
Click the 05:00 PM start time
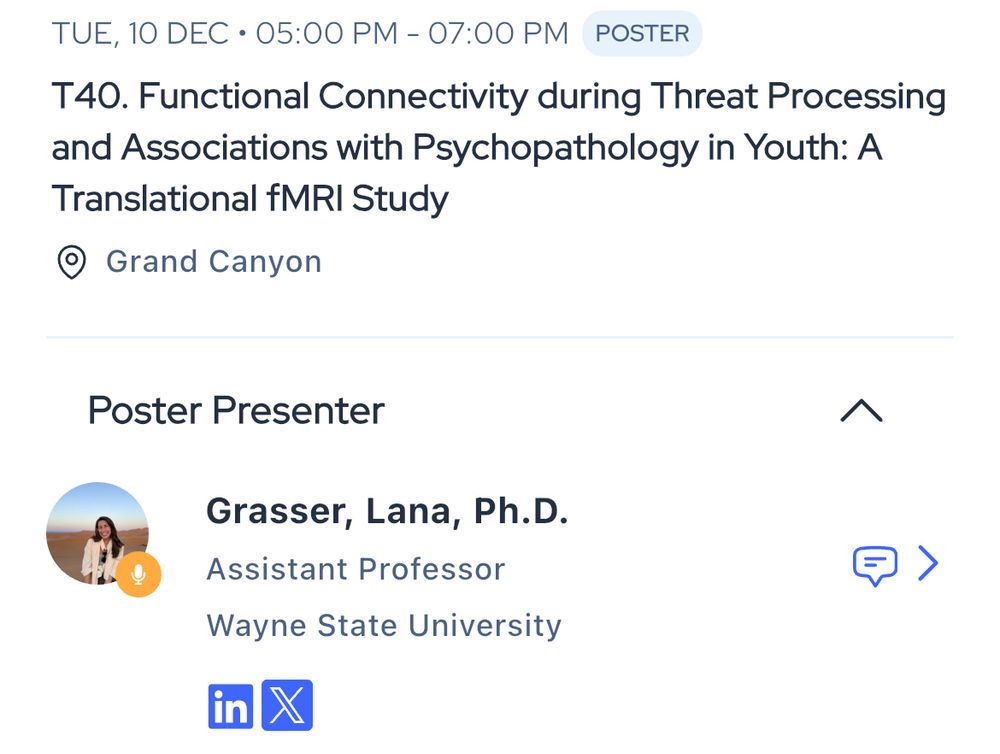coord(327,33)
